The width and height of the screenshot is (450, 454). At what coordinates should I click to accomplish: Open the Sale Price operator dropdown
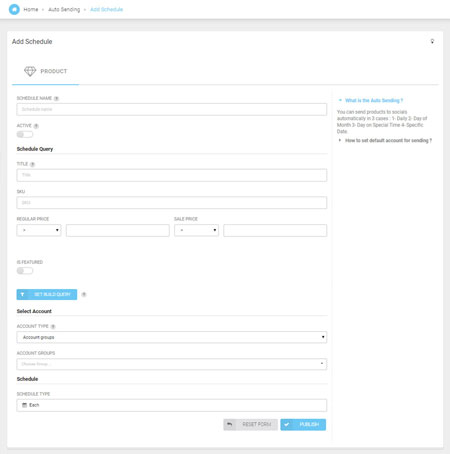(x=196, y=230)
